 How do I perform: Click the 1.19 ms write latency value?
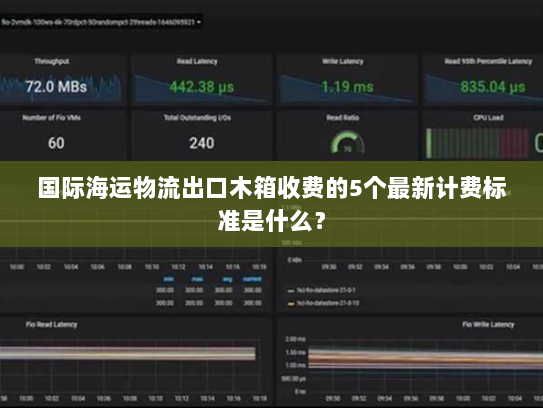pyautogui.click(x=347, y=87)
